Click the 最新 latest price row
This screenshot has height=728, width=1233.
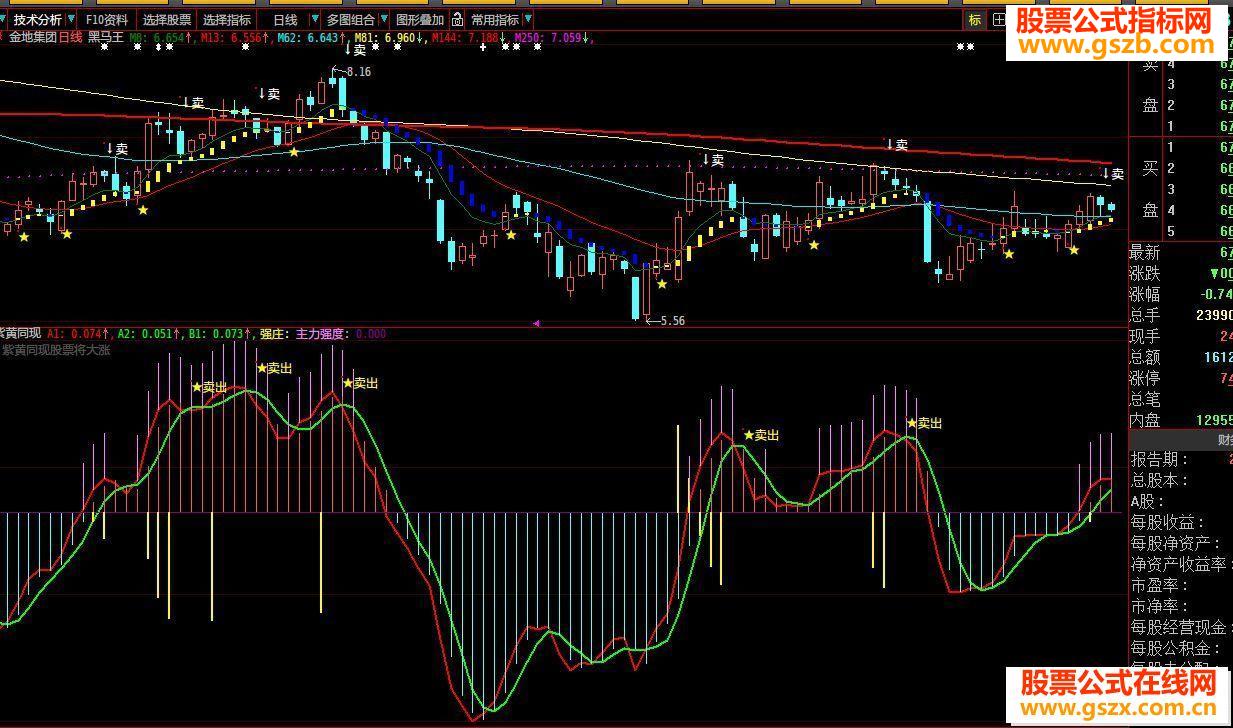pos(1181,252)
